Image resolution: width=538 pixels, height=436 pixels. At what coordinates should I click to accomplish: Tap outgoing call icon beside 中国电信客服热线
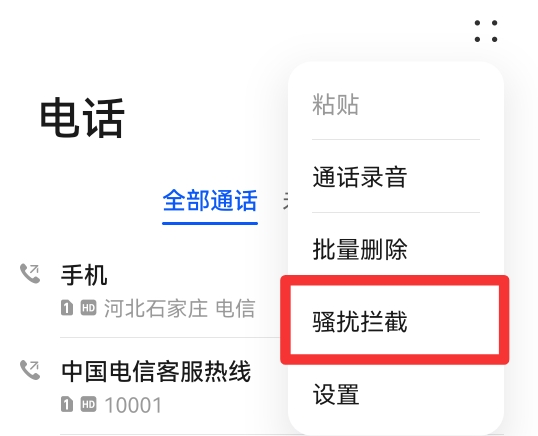[x=30, y=370]
